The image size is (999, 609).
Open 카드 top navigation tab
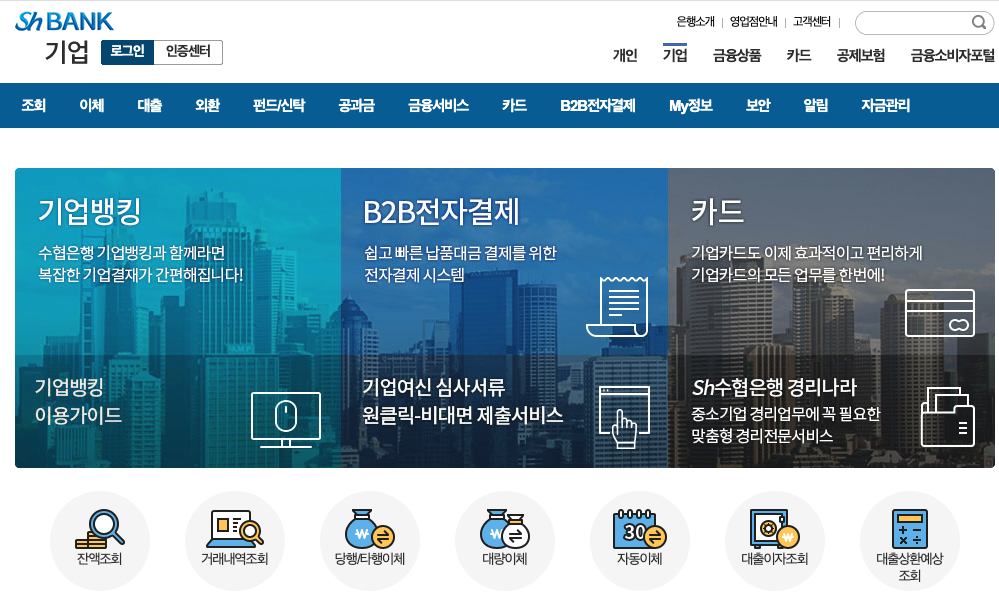tap(798, 55)
